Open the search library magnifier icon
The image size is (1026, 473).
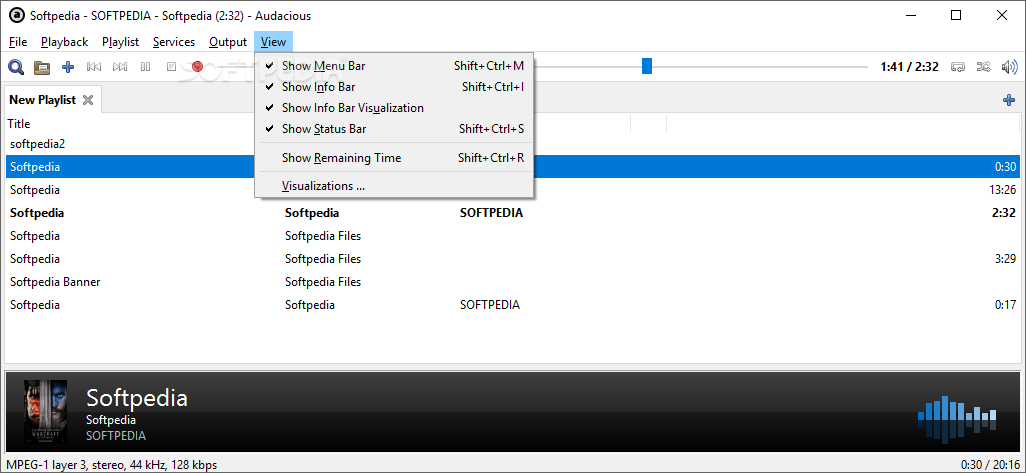[x=16, y=67]
